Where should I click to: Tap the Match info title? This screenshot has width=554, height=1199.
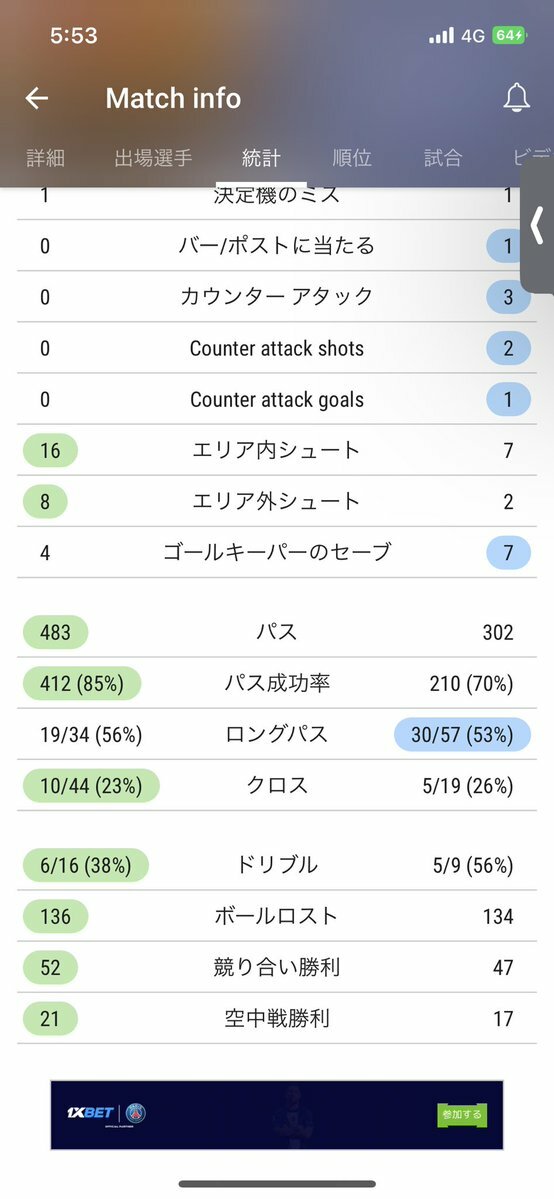(x=173, y=98)
